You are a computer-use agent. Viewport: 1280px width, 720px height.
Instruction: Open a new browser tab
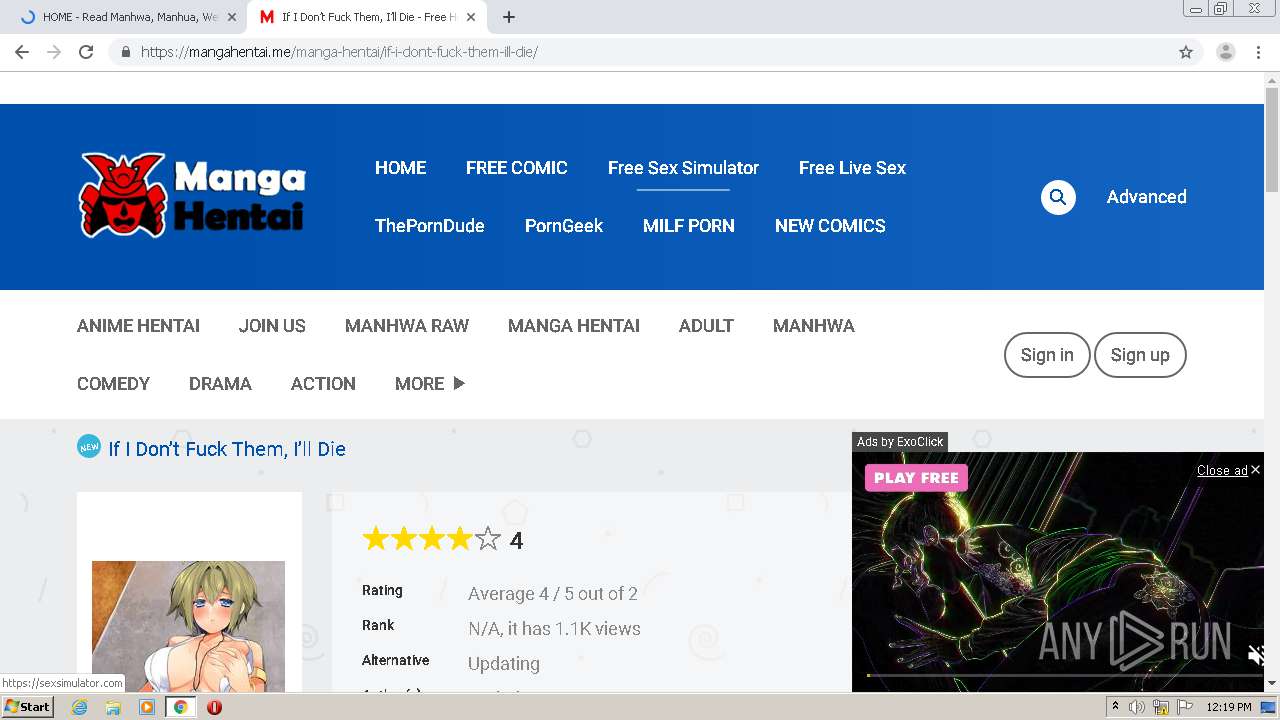tap(509, 17)
